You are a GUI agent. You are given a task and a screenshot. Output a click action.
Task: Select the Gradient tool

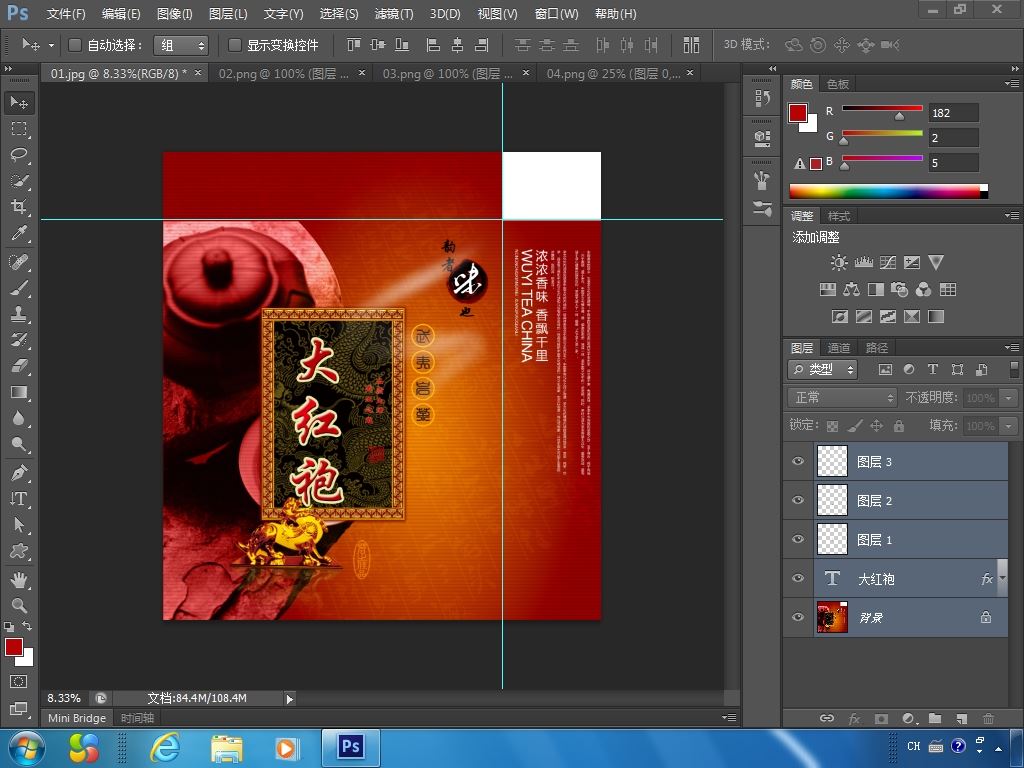pos(19,392)
